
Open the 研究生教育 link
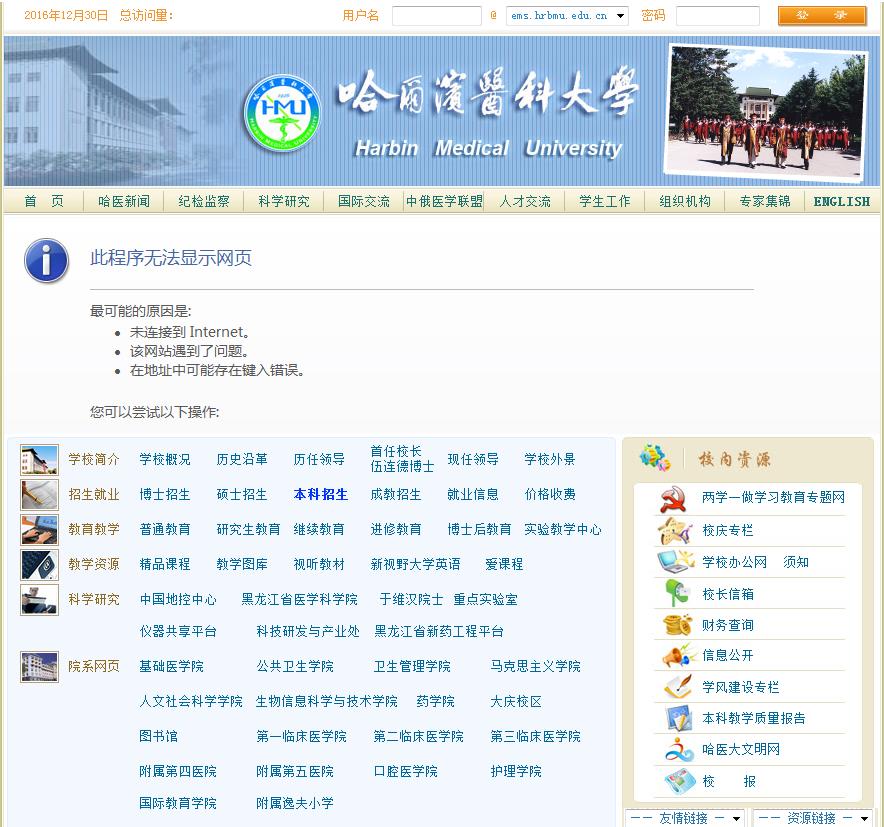(x=248, y=529)
